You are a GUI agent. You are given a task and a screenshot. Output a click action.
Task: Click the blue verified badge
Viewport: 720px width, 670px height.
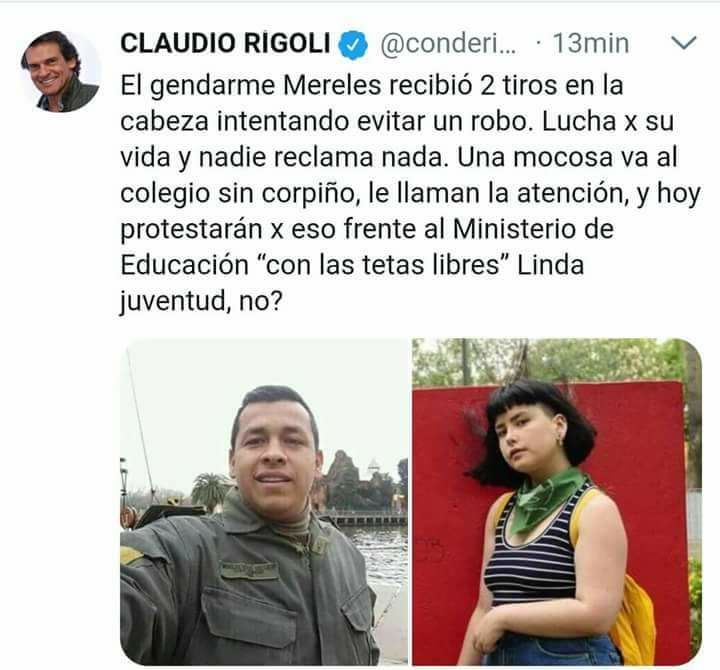point(353,45)
